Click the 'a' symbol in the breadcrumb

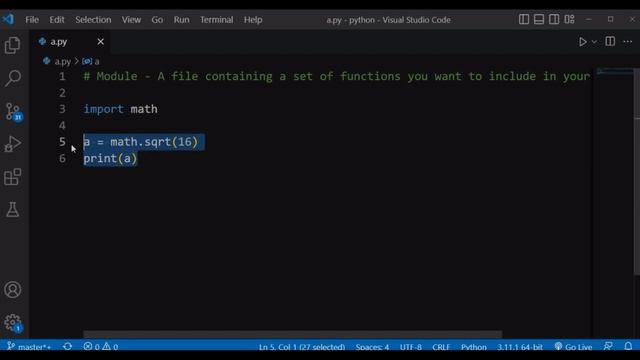coord(97,62)
